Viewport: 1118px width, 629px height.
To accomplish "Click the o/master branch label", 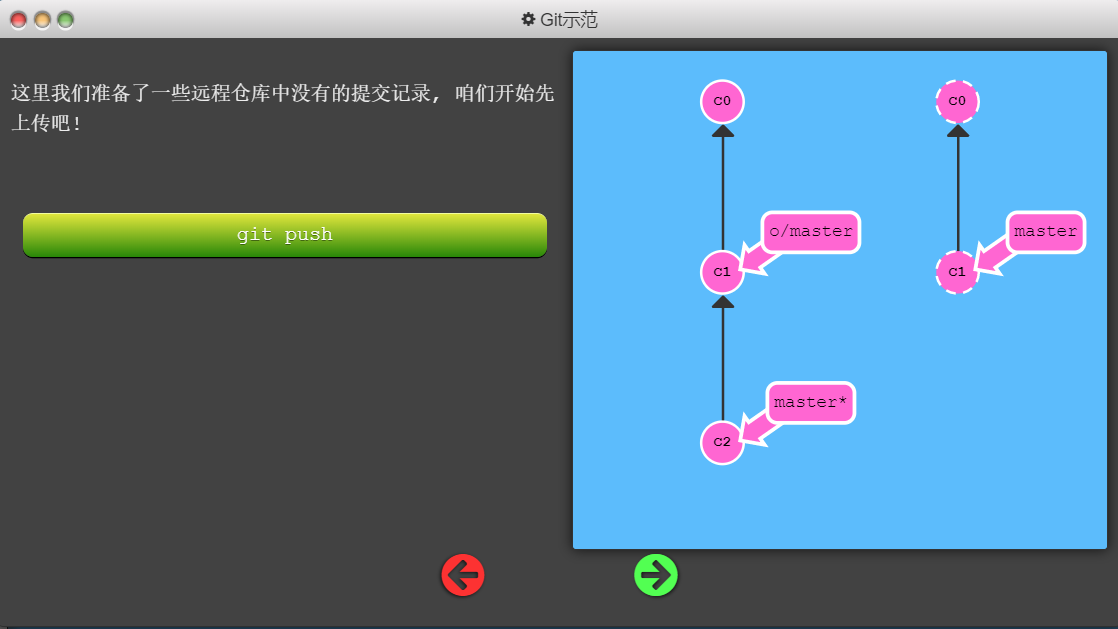I will [x=811, y=232].
